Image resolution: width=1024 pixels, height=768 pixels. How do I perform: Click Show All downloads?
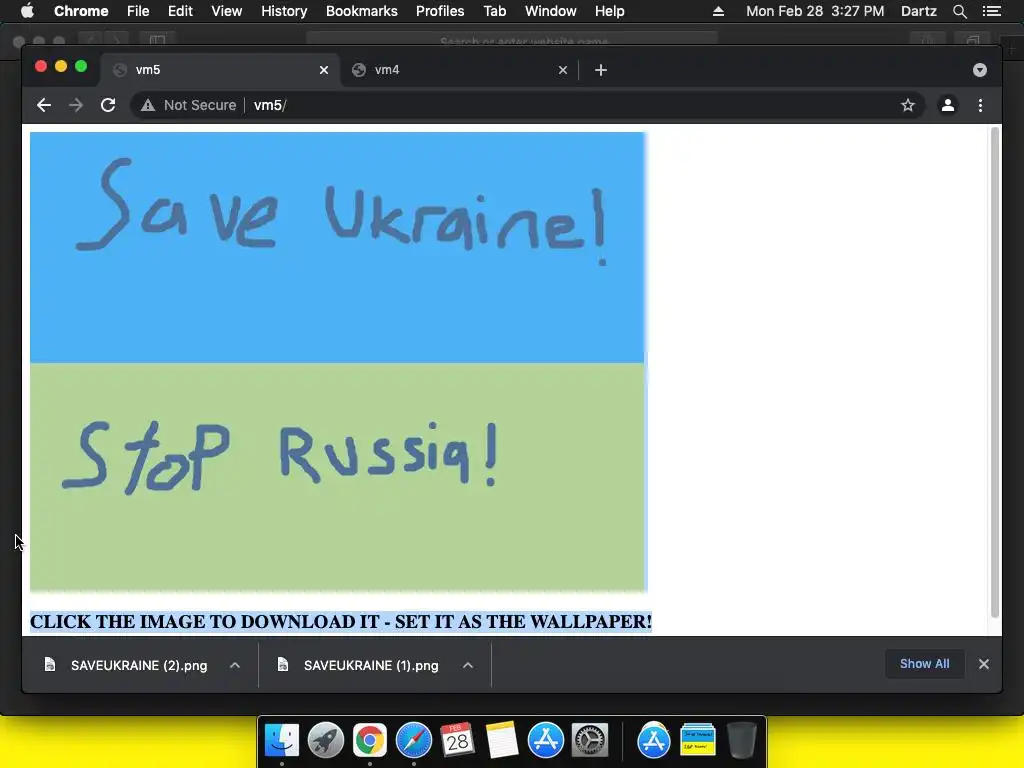coord(924,664)
